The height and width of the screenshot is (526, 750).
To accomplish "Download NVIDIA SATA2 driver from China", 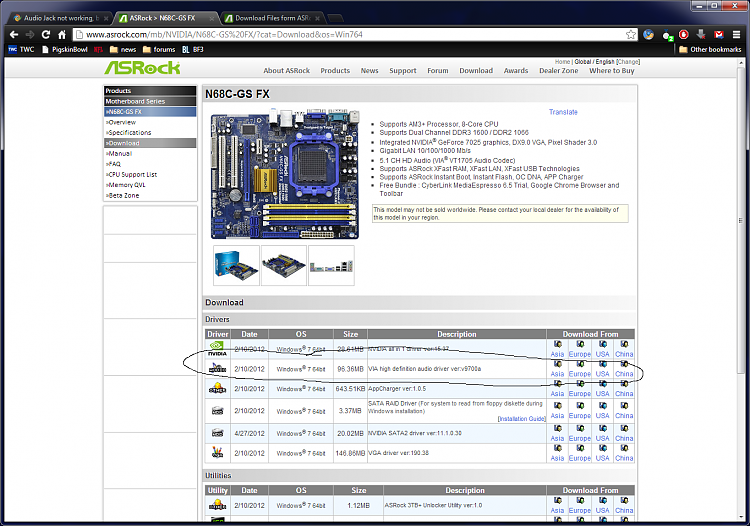I will 624,433.
